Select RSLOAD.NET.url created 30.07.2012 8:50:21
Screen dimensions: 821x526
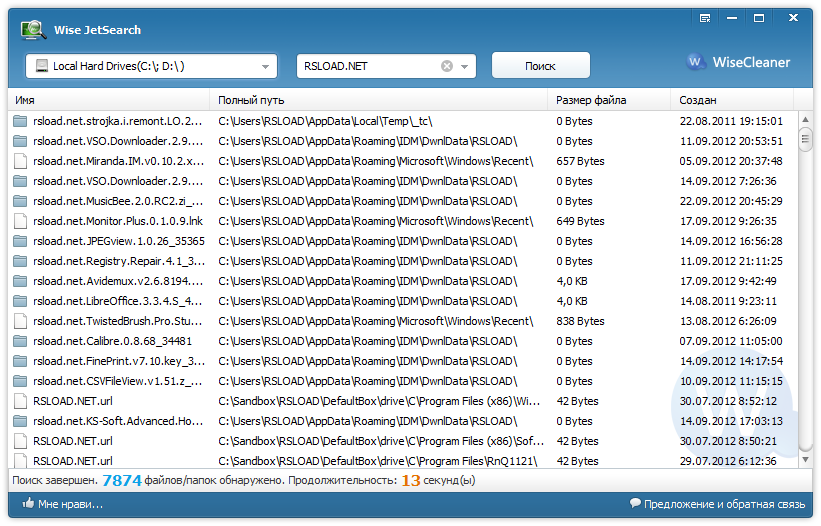pyautogui.click(x=72, y=441)
